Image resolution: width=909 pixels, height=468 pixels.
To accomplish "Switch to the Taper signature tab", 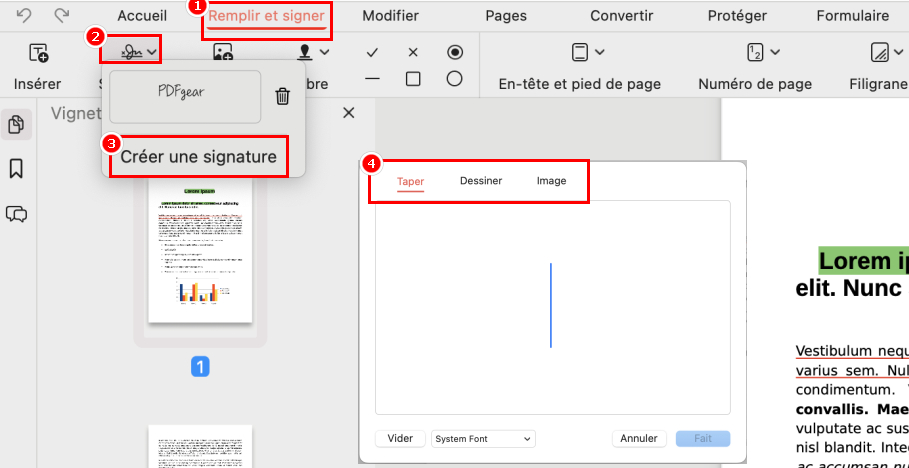I will click(x=410, y=181).
